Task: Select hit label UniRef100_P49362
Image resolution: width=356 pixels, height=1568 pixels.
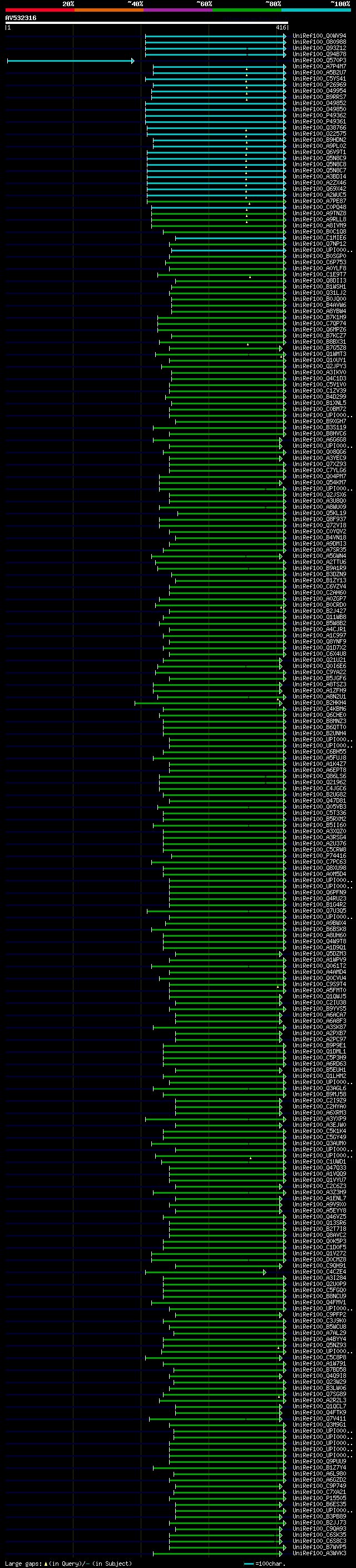Action: 319,116
